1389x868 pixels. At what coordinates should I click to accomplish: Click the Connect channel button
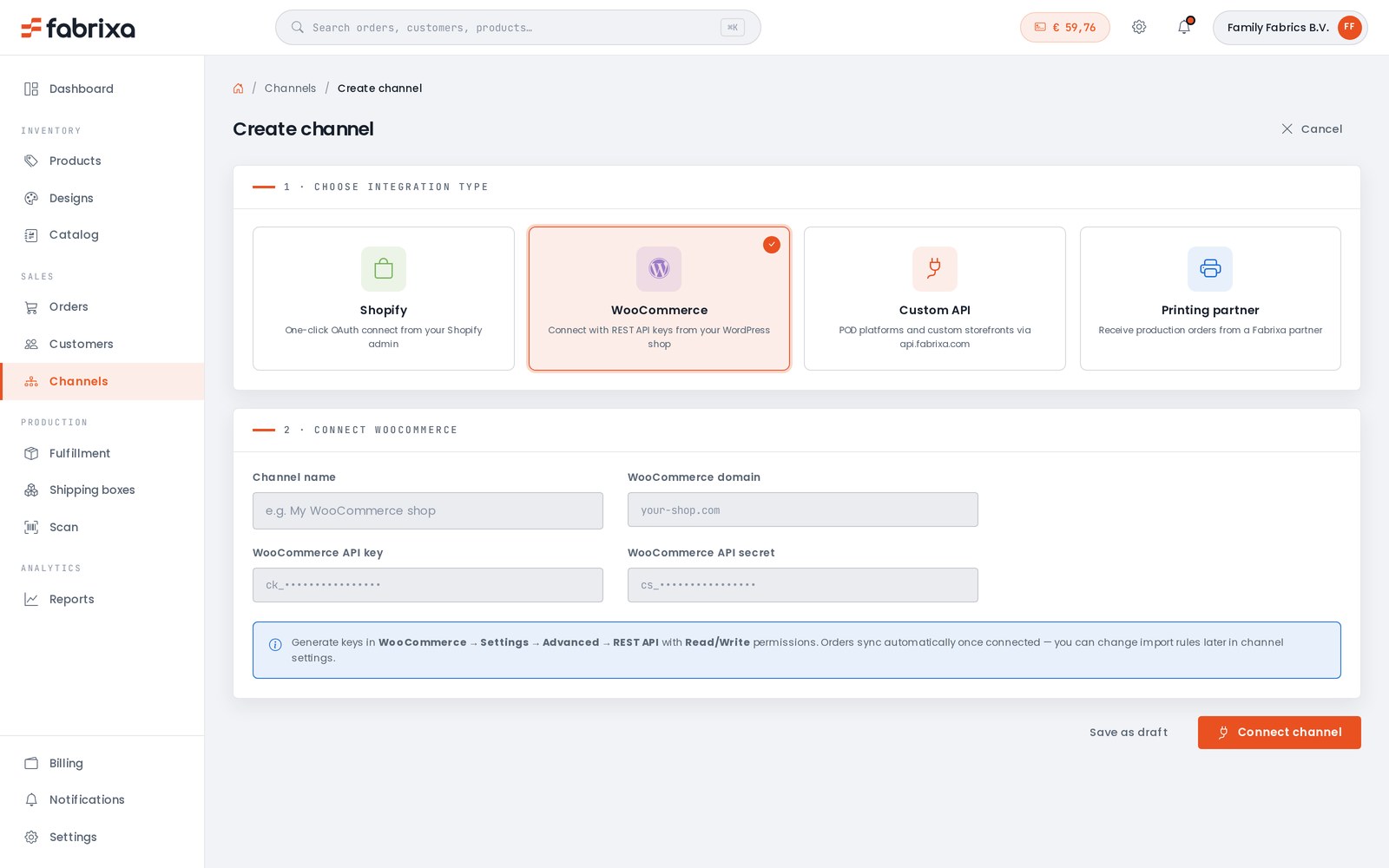[1280, 733]
